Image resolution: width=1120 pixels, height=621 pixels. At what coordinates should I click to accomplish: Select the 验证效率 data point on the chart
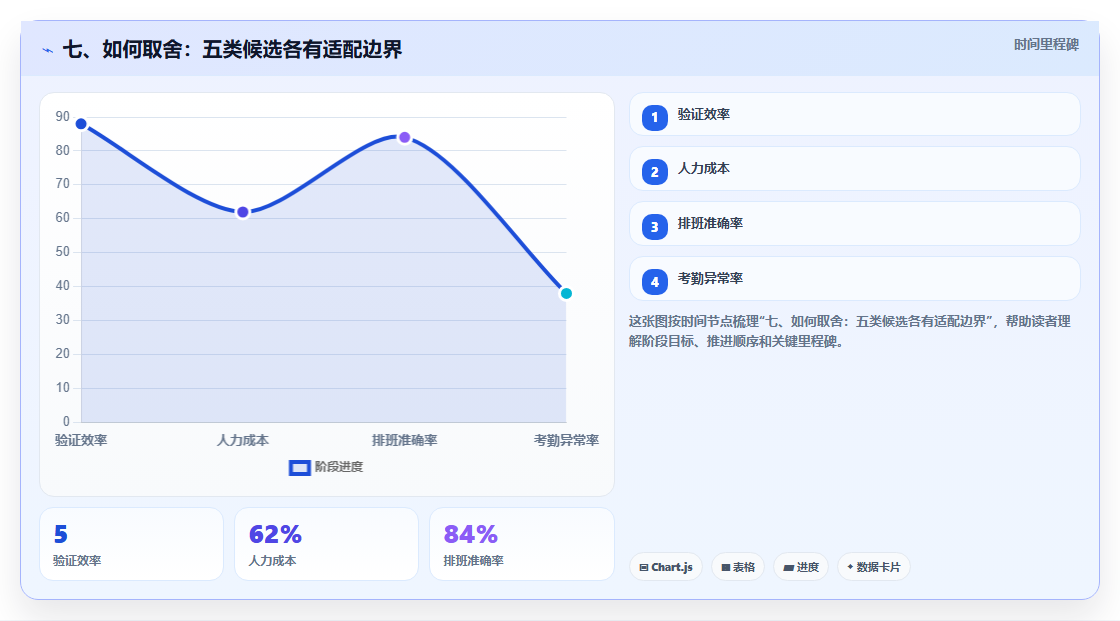[81, 124]
